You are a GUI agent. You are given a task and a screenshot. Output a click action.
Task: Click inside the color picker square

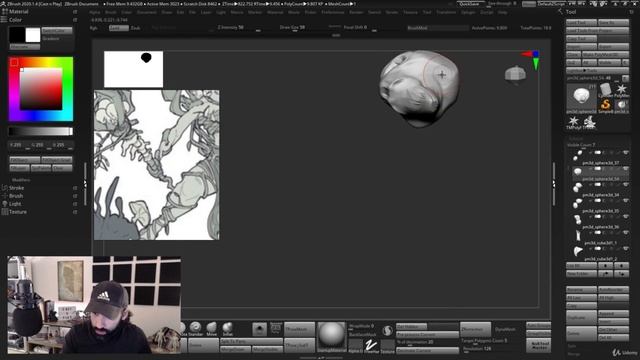pos(41,89)
